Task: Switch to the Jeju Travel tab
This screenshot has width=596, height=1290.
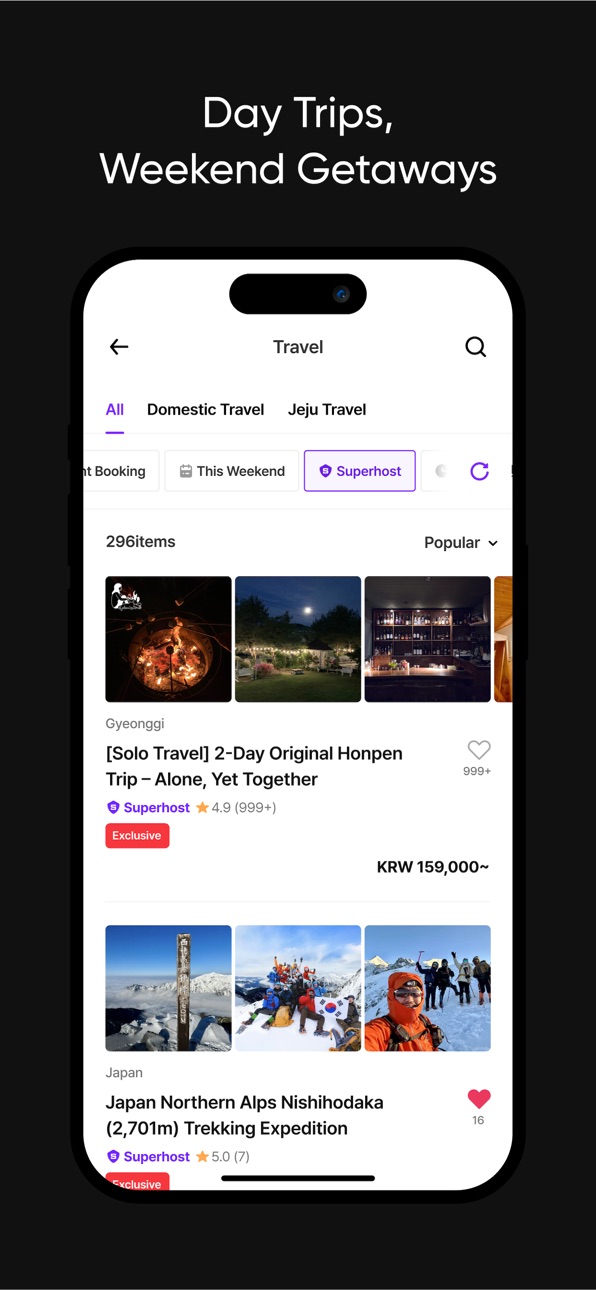Action: pyautogui.click(x=327, y=410)
